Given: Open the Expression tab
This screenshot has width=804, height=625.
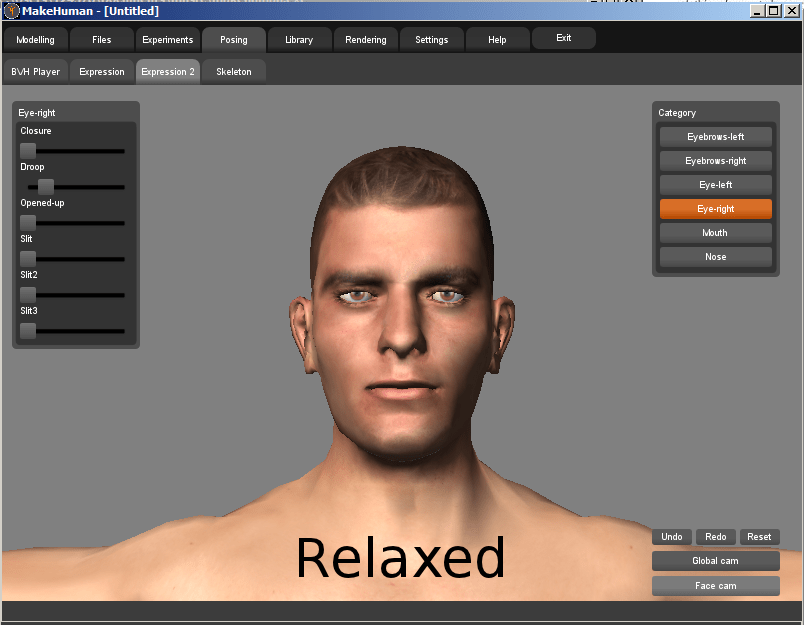Looking at the screenshot, I should click(x=101, y=71).
